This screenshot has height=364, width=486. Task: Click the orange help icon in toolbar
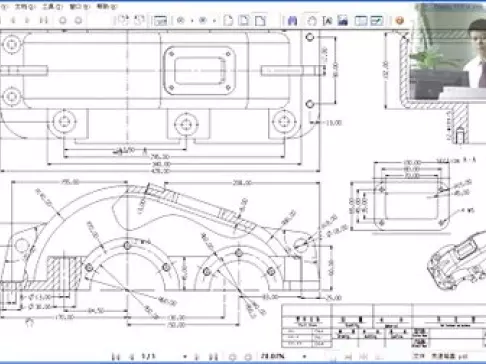pyautogui.click(x=399, y=21)
